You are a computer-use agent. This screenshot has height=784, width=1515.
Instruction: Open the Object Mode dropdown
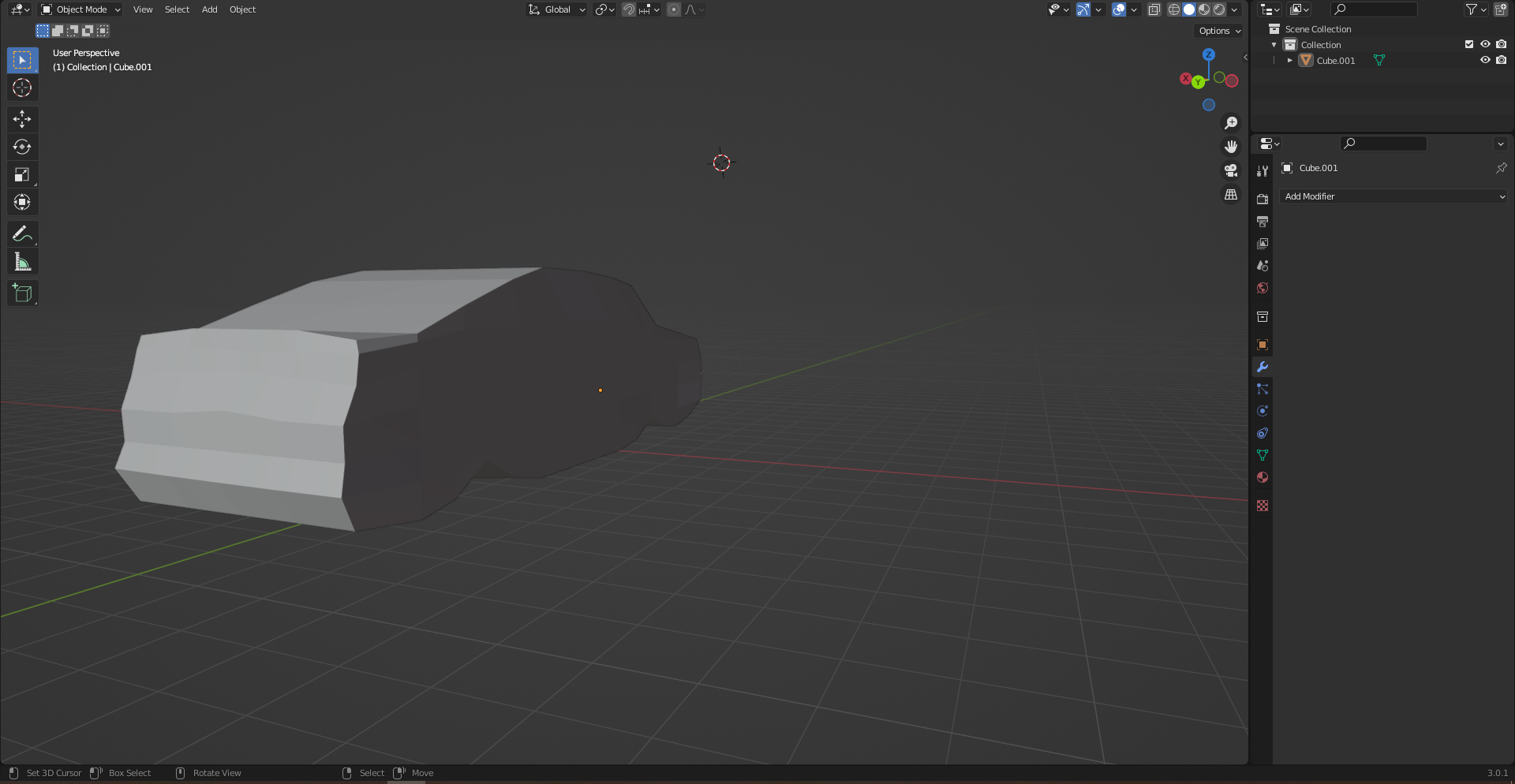(x=80, y=9)
